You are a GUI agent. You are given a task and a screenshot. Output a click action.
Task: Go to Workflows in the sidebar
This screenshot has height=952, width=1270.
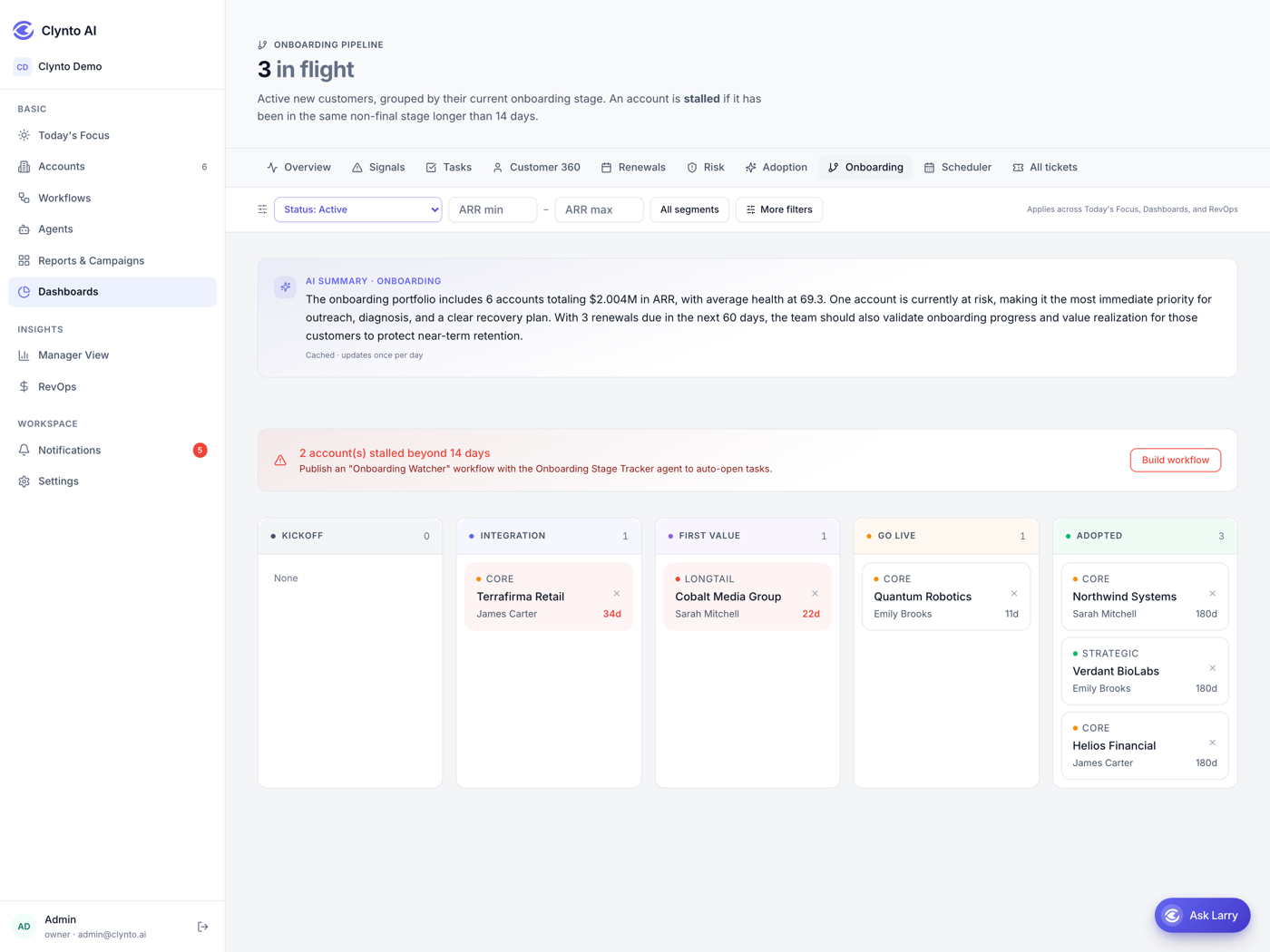pyautogui.click(x=112, y=198)
